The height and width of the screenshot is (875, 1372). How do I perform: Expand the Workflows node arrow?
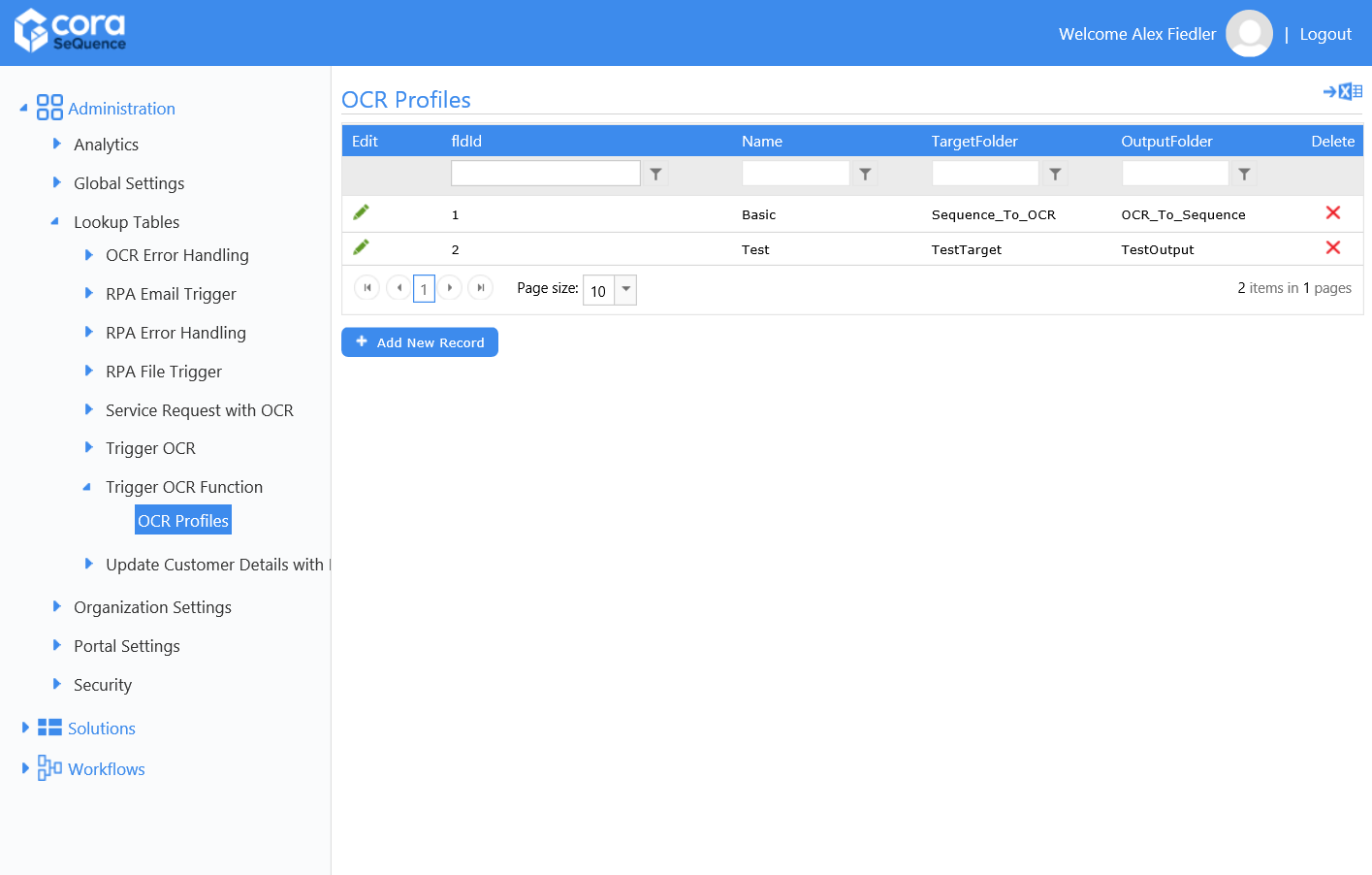click(25, 768)
